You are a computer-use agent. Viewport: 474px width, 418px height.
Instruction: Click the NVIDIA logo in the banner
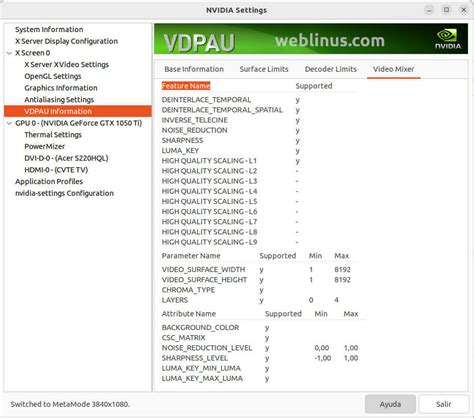pyautogui.click(x=448, y=39)
